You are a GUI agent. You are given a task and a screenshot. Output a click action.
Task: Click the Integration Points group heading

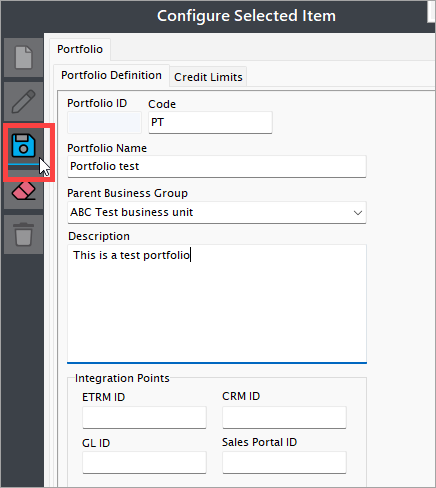(122, 378)
